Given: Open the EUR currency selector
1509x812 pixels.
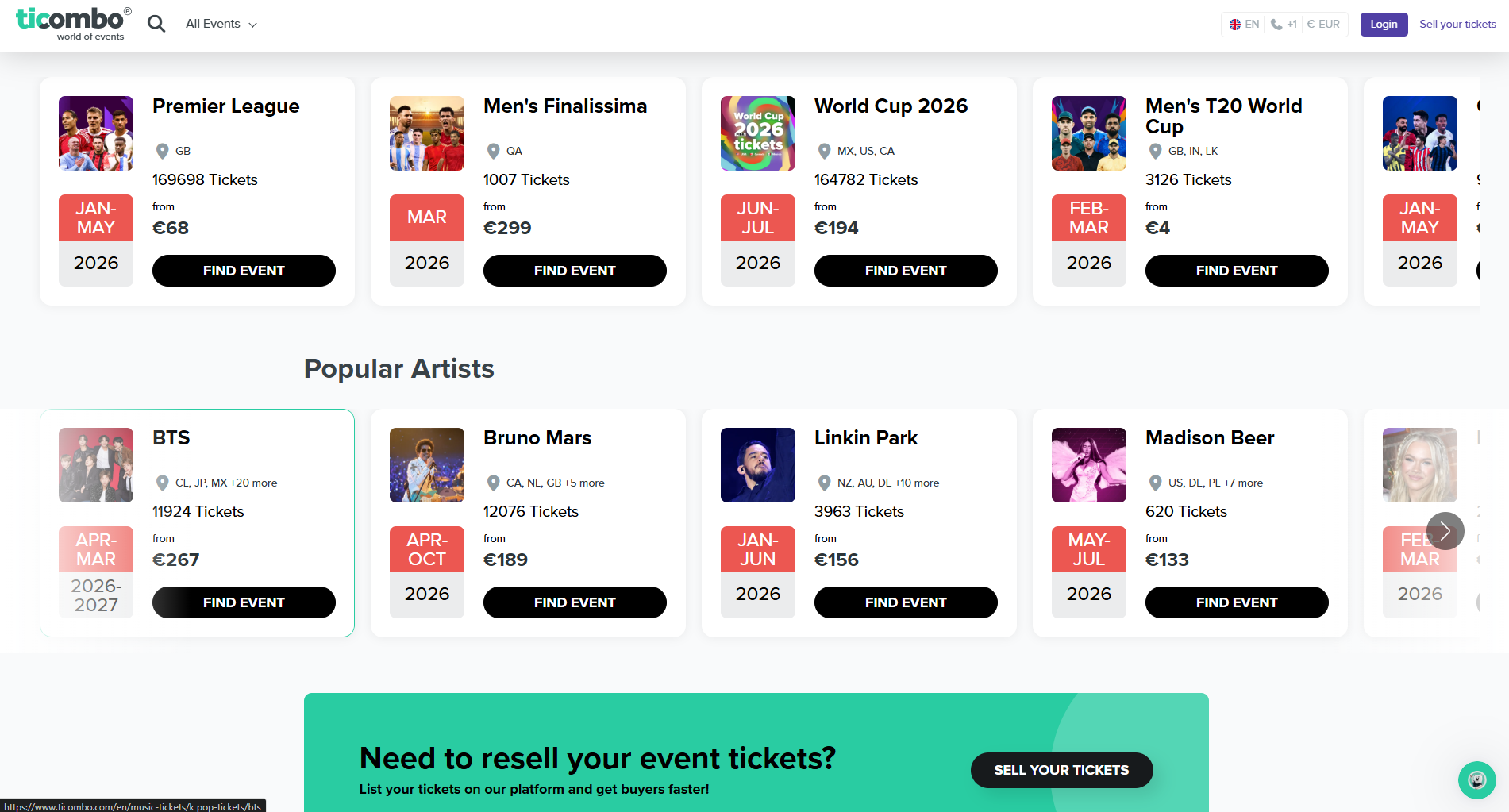Looking at the screenshot, I should point(1323,25).
